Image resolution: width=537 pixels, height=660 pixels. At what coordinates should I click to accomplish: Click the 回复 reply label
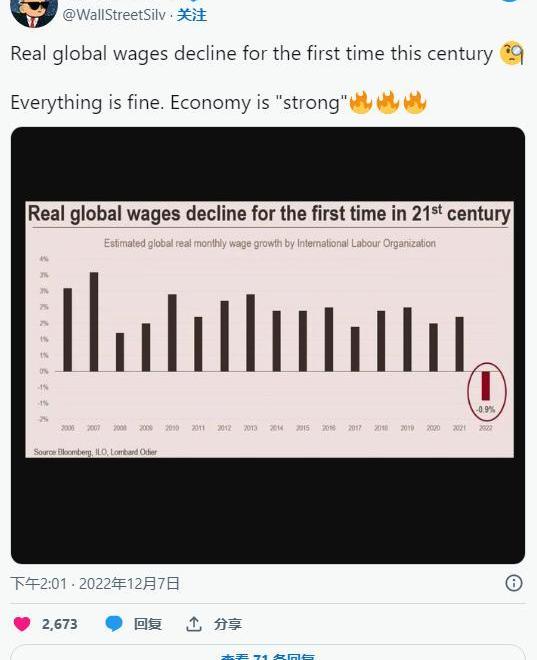point(148,624)
